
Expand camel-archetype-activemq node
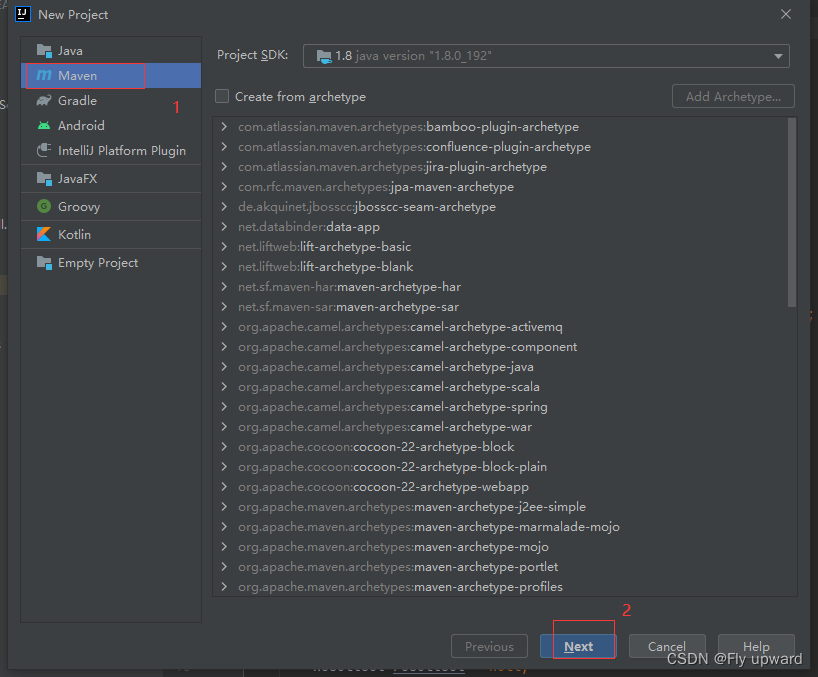(x=224, y=327)
